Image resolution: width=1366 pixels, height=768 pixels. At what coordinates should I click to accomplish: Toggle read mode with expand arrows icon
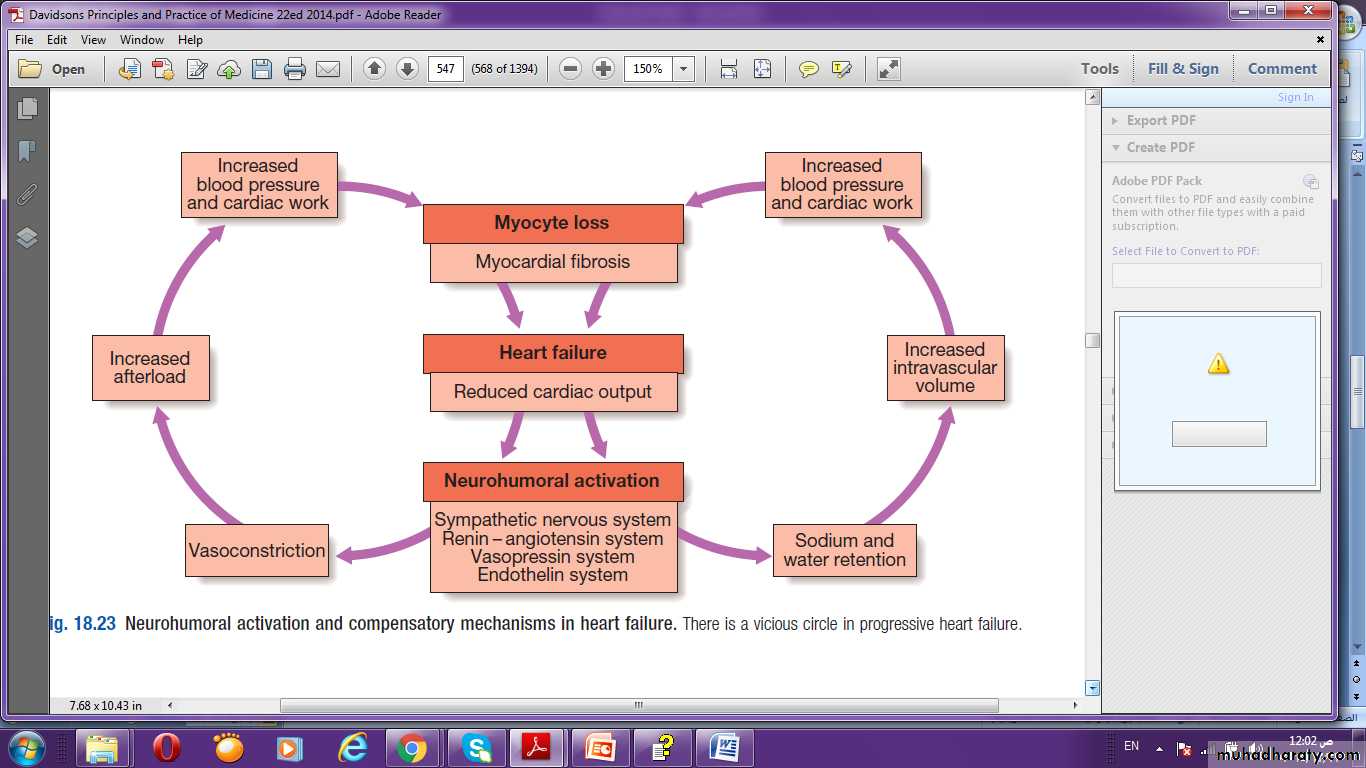coord(888,69)
